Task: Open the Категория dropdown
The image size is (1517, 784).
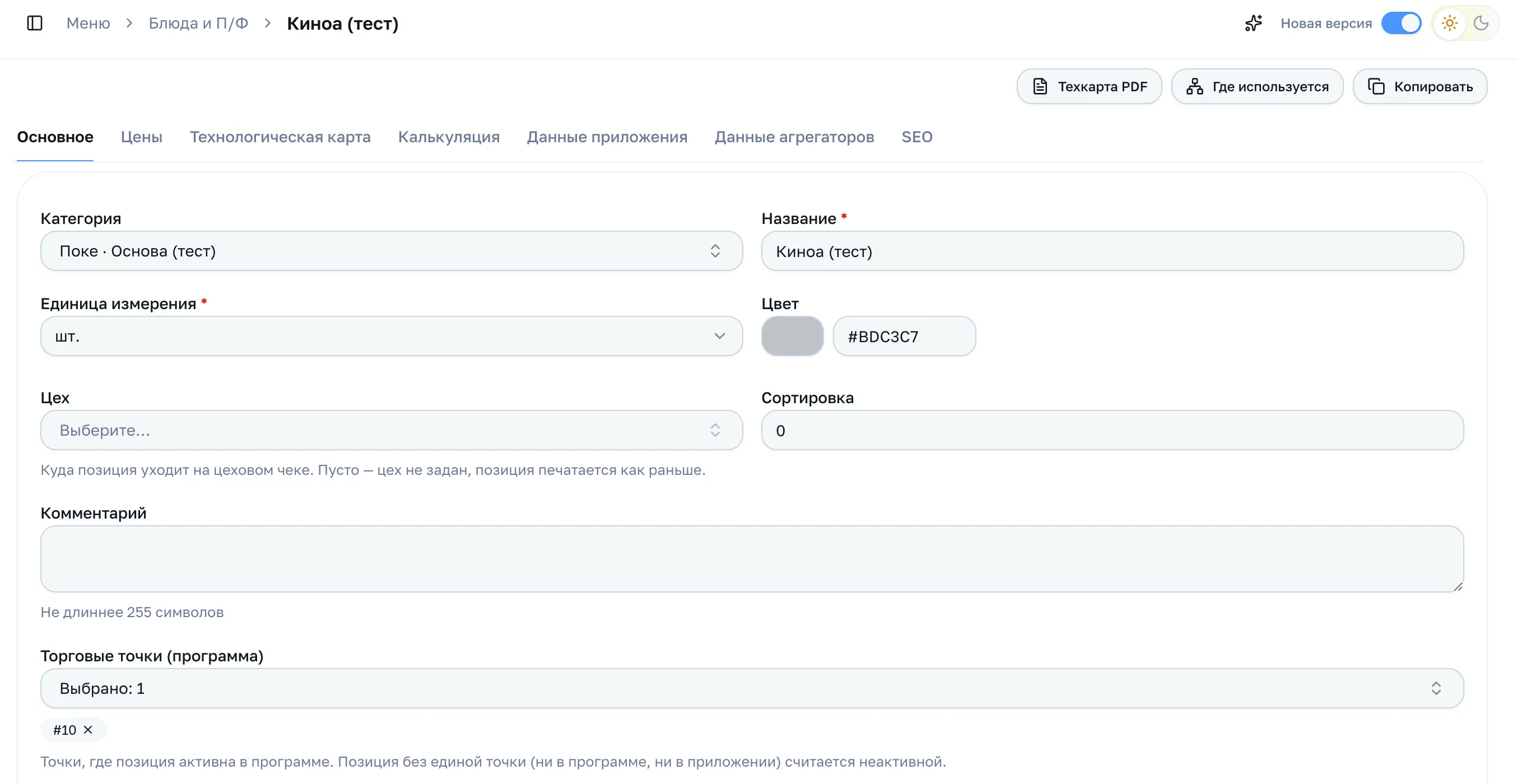Action: [392, 251]
